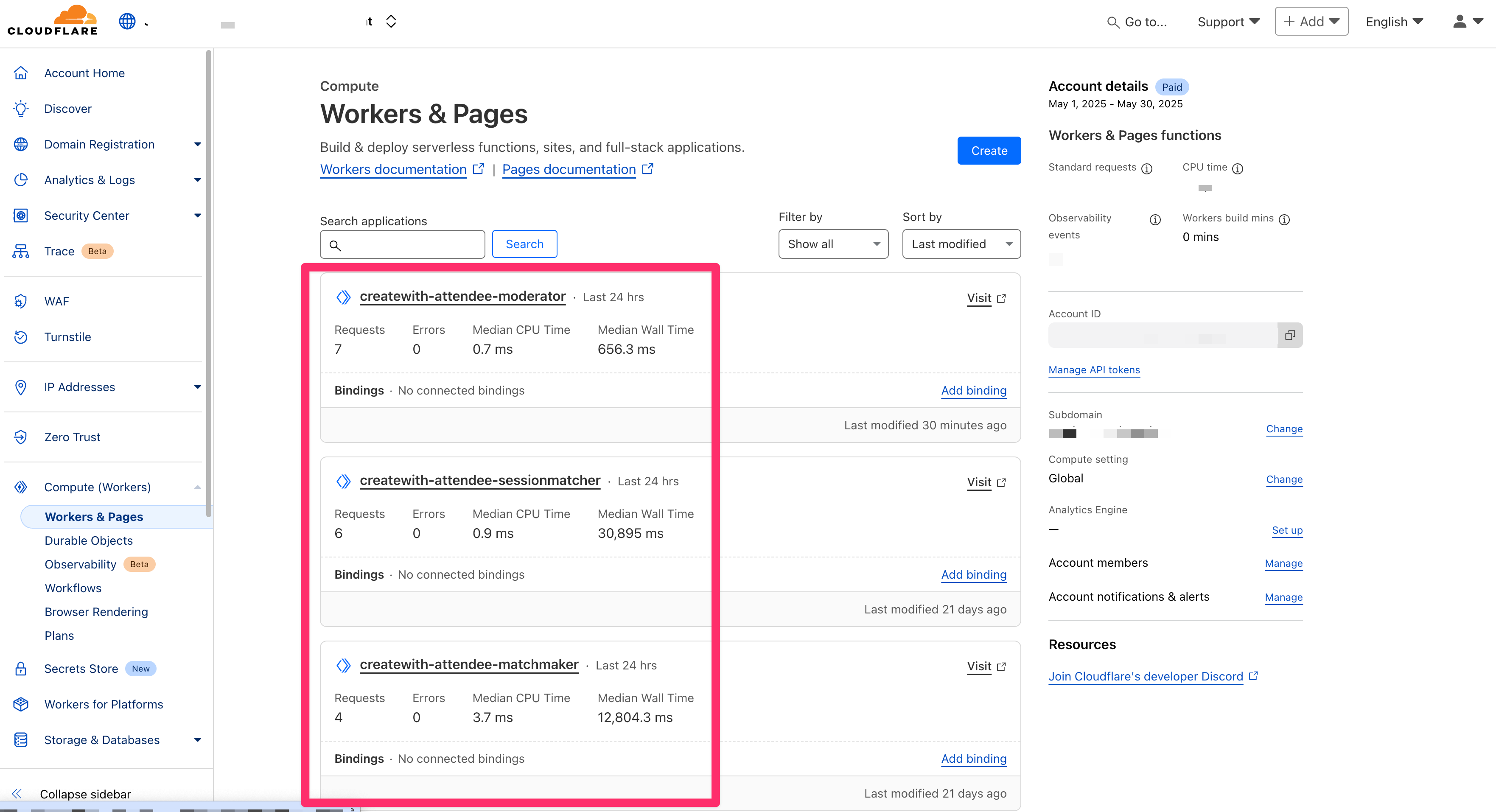
Task: Click the Trace network icon
Action: (x=21, y=251)
